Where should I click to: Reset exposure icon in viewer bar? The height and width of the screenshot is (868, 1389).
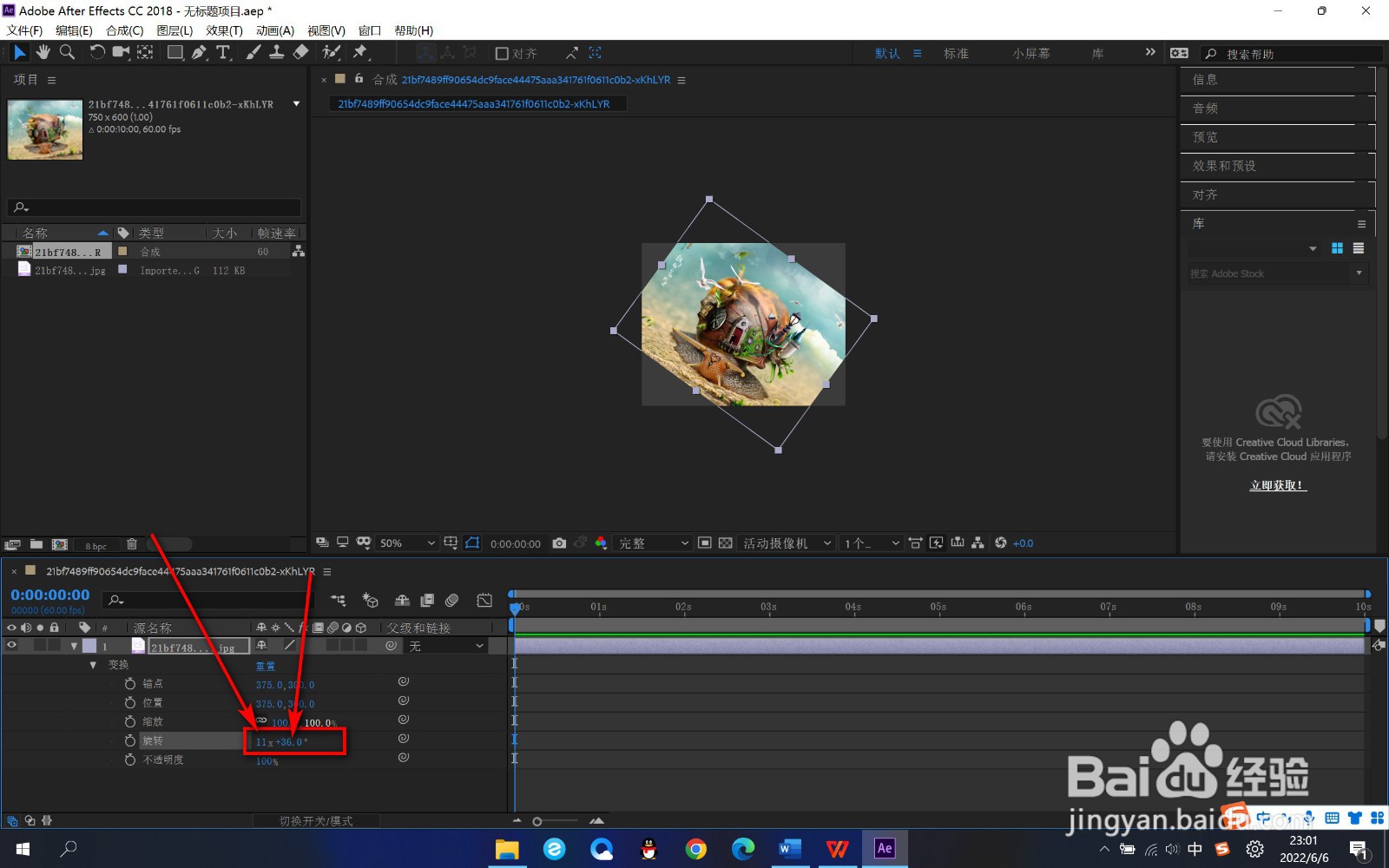pyautogui.click(x=1001, y=543)
